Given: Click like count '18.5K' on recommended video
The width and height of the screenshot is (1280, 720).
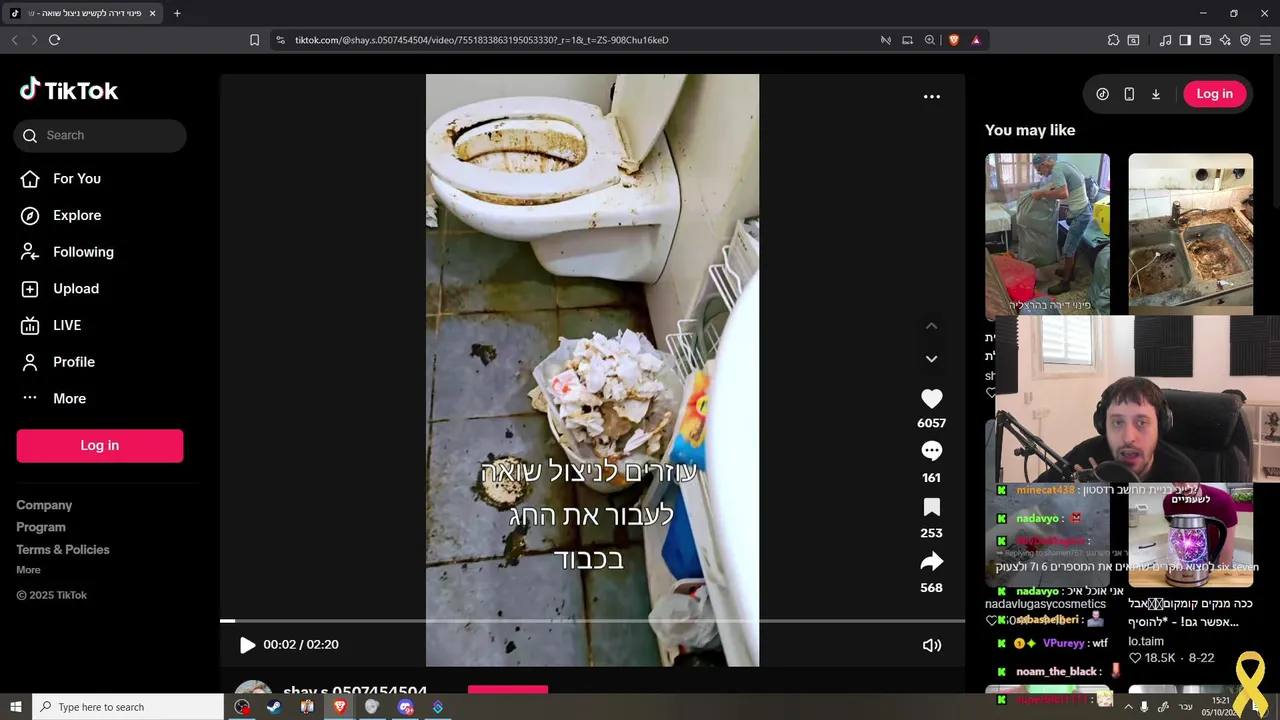Looking at the screenshot, I should click(1160, 658).
